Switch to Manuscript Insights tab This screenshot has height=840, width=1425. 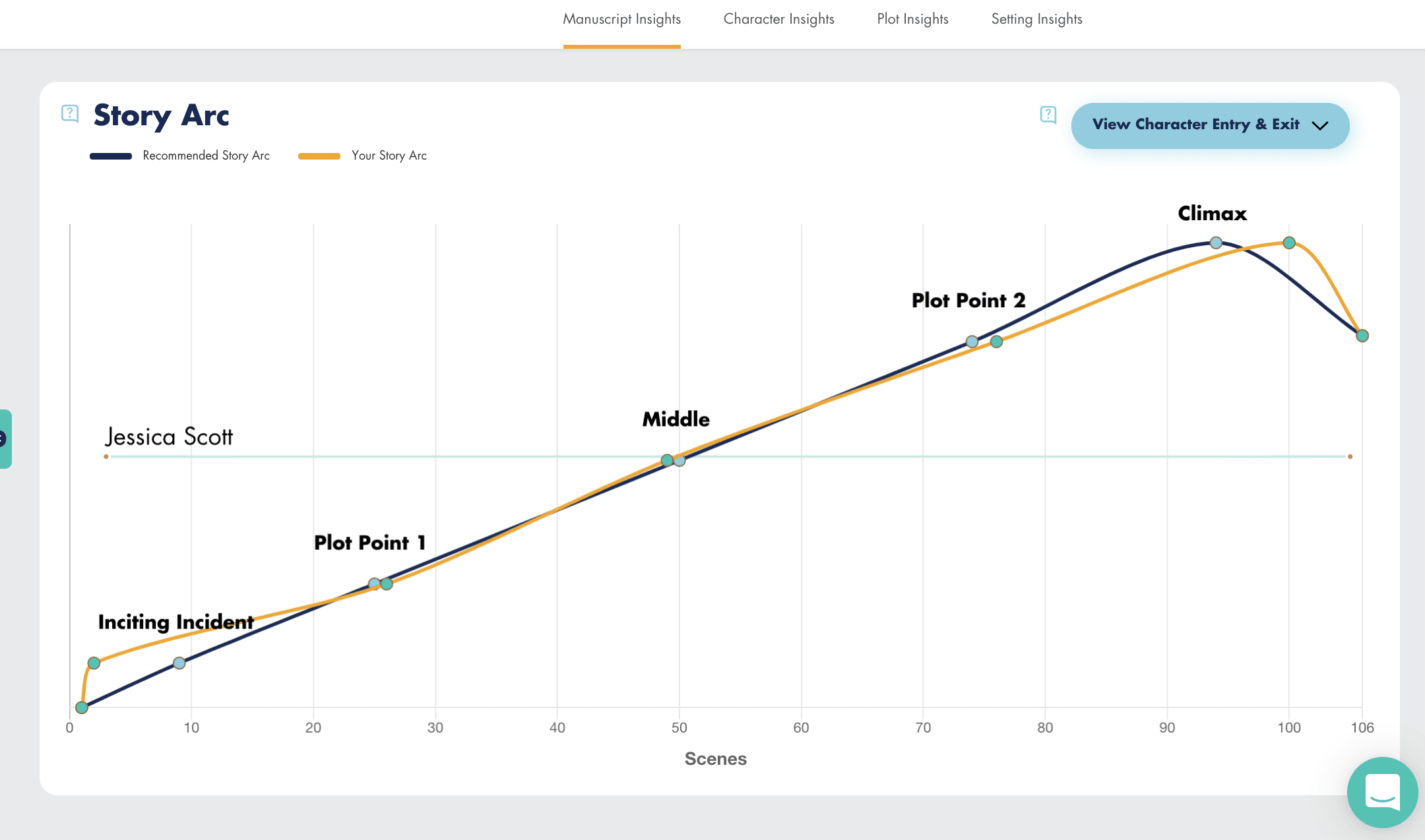(621, 20)
